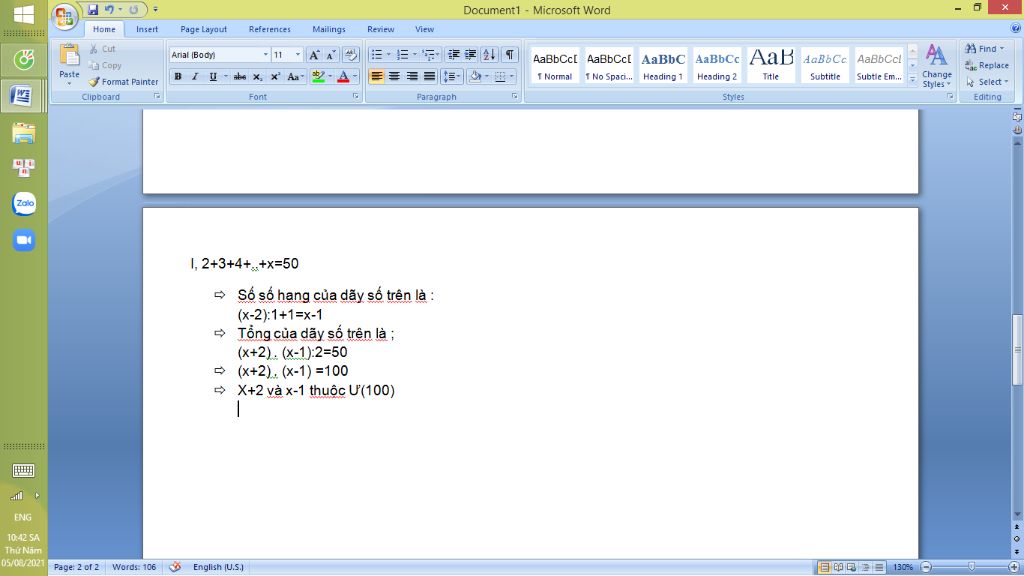Expand the Styles gallery More arrow
Viewport: 1024px width, 576px height.
pyautogui.click(x=912, y=79)
